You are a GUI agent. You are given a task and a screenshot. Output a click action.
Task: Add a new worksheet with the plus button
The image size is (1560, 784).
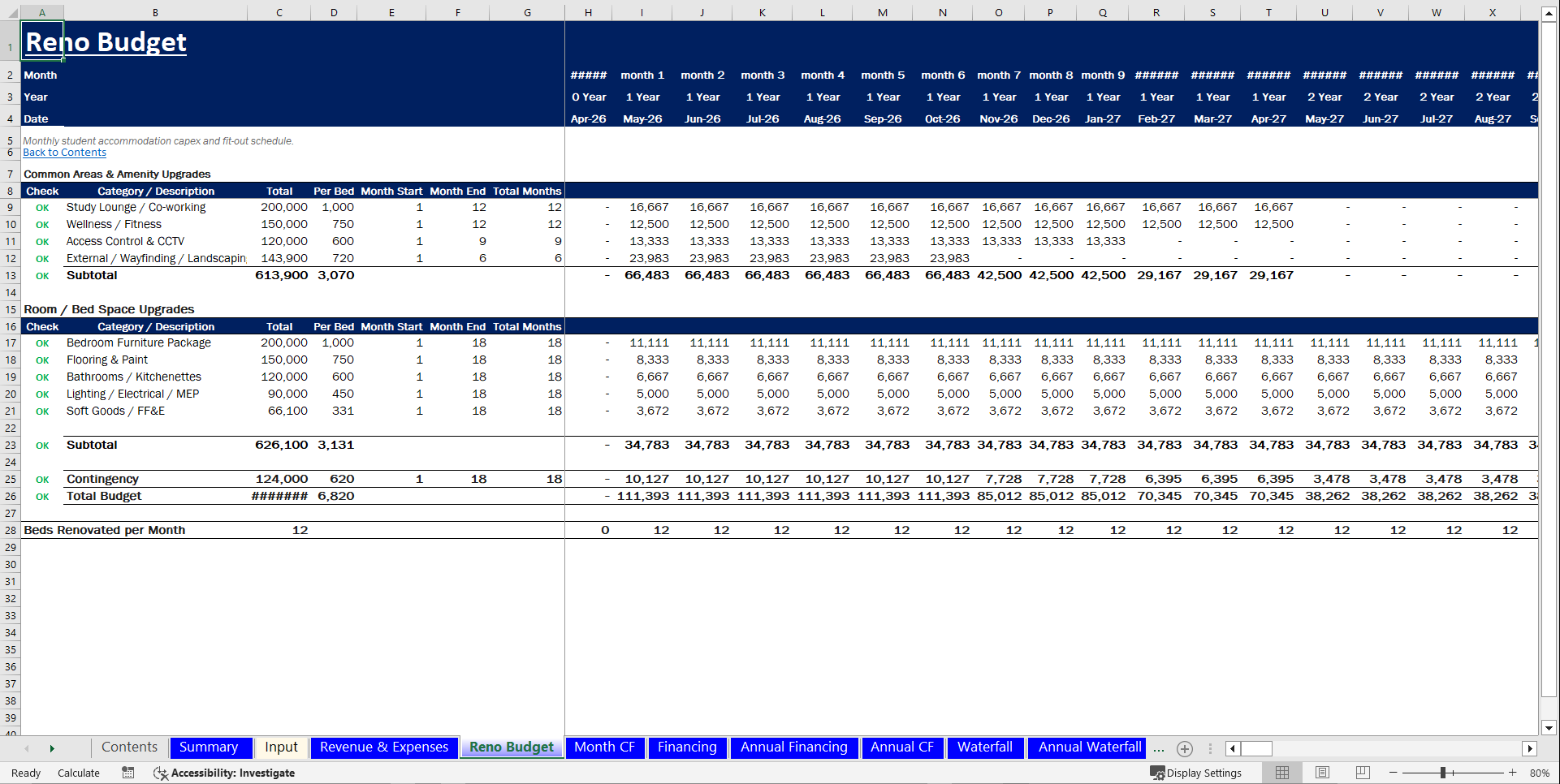pos(1185,748)
